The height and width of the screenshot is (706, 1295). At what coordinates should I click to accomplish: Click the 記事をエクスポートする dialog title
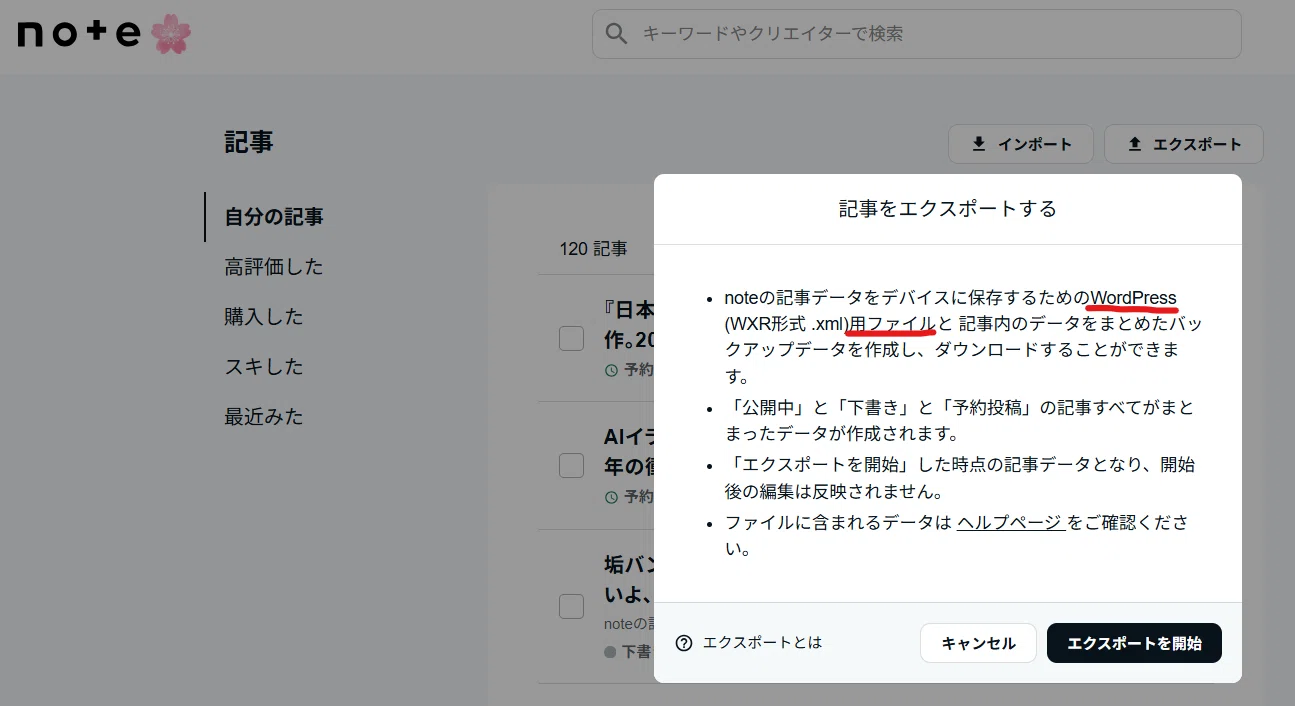click(x=948, y=209)
